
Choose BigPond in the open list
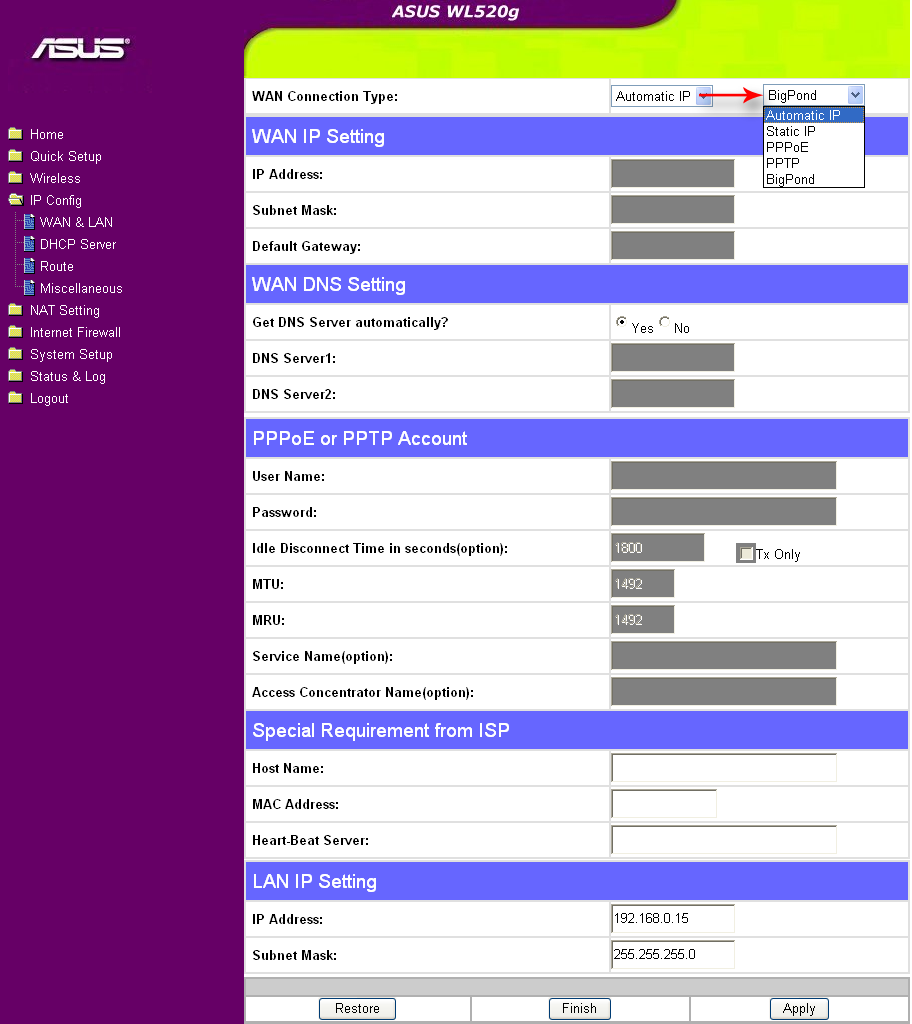click(x=814, y=179)
